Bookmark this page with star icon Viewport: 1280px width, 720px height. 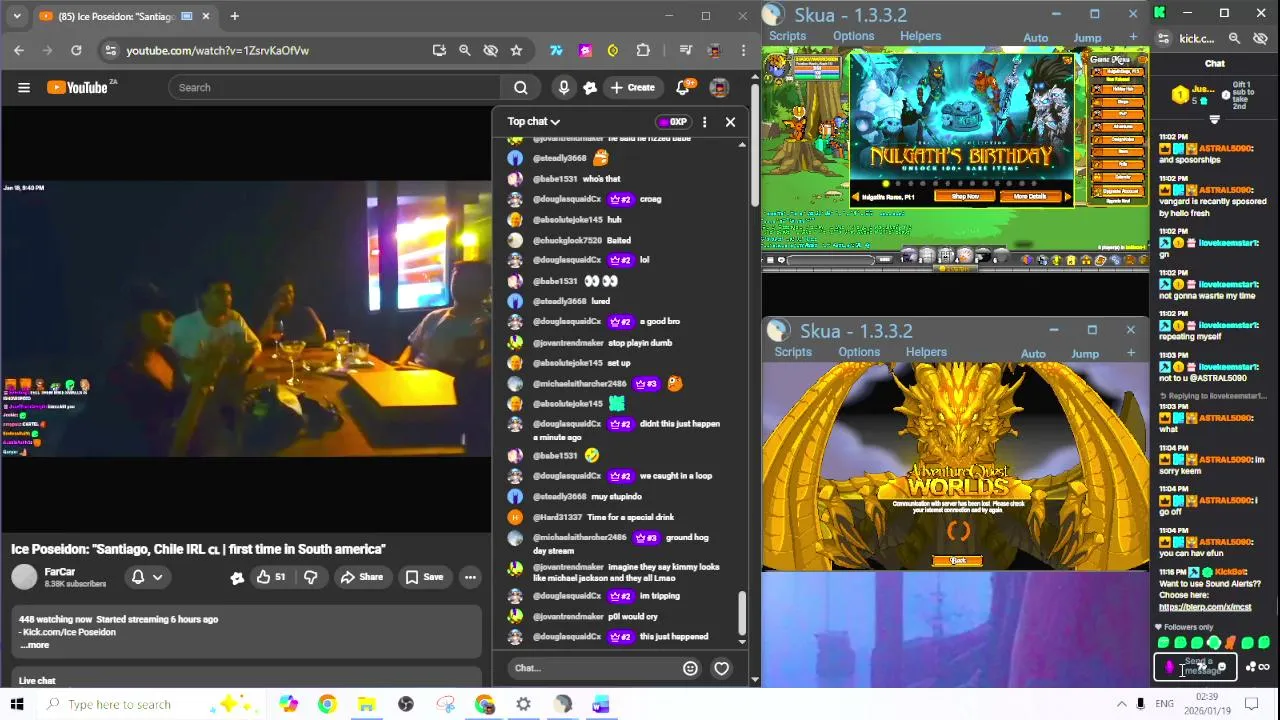pyautogui.click(x=516, y=50)
